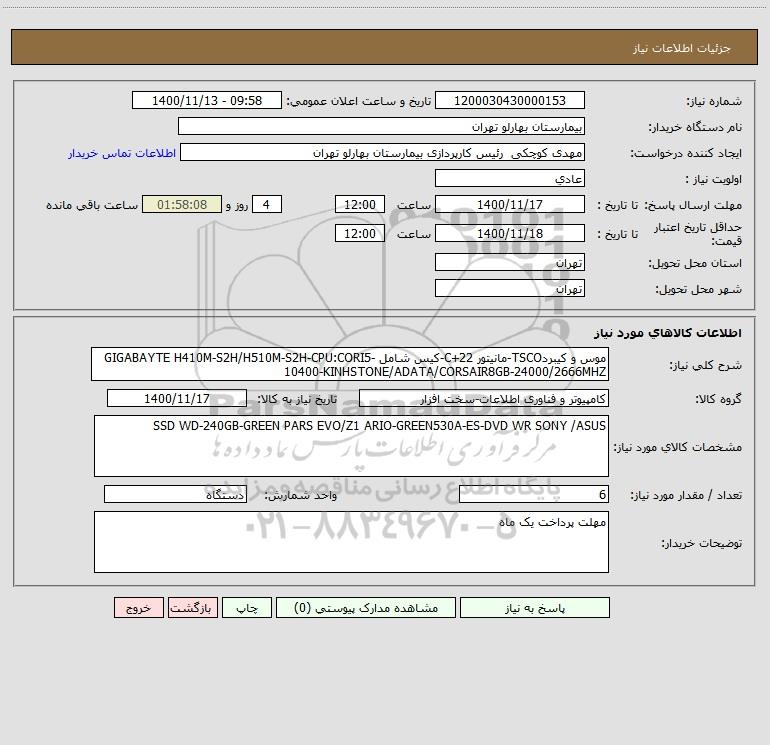
Task: Click the label 'تعداد / مقدار مورد نیاز:'
Action: point(686,496)
